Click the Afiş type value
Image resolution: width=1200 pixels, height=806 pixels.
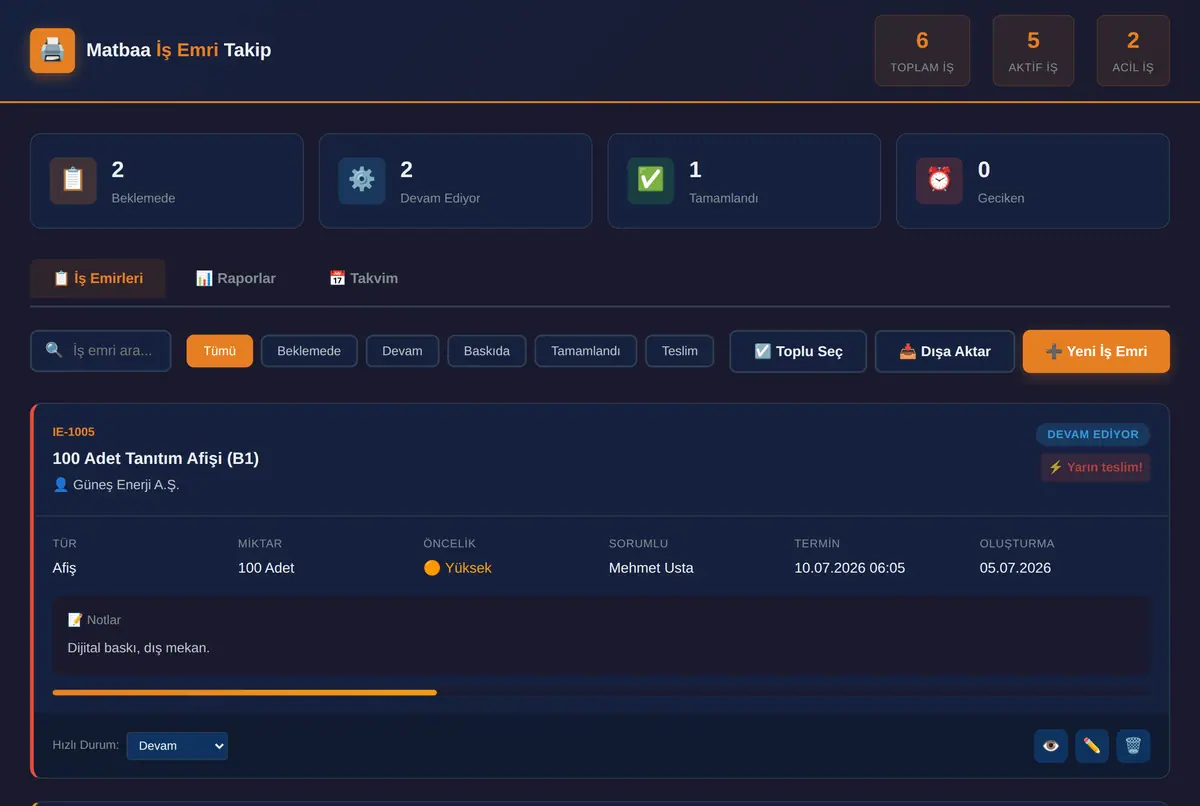(x=64, y=568)
